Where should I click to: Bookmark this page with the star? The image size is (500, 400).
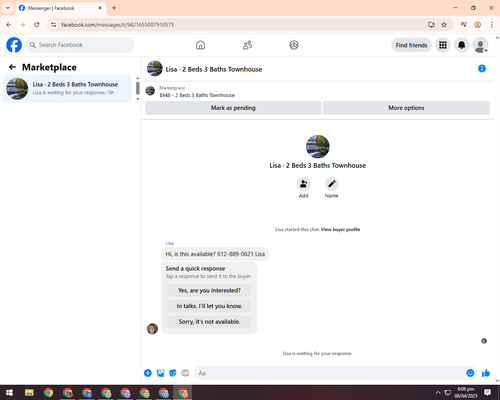click(x=444, y=25)
